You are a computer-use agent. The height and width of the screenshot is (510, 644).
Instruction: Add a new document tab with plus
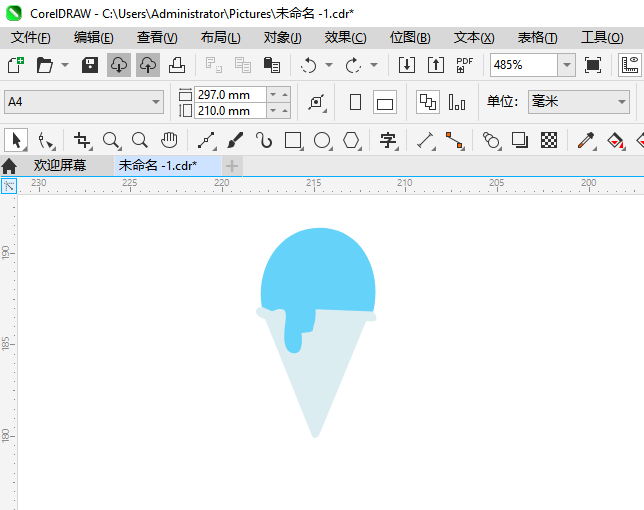pos(232,166)
